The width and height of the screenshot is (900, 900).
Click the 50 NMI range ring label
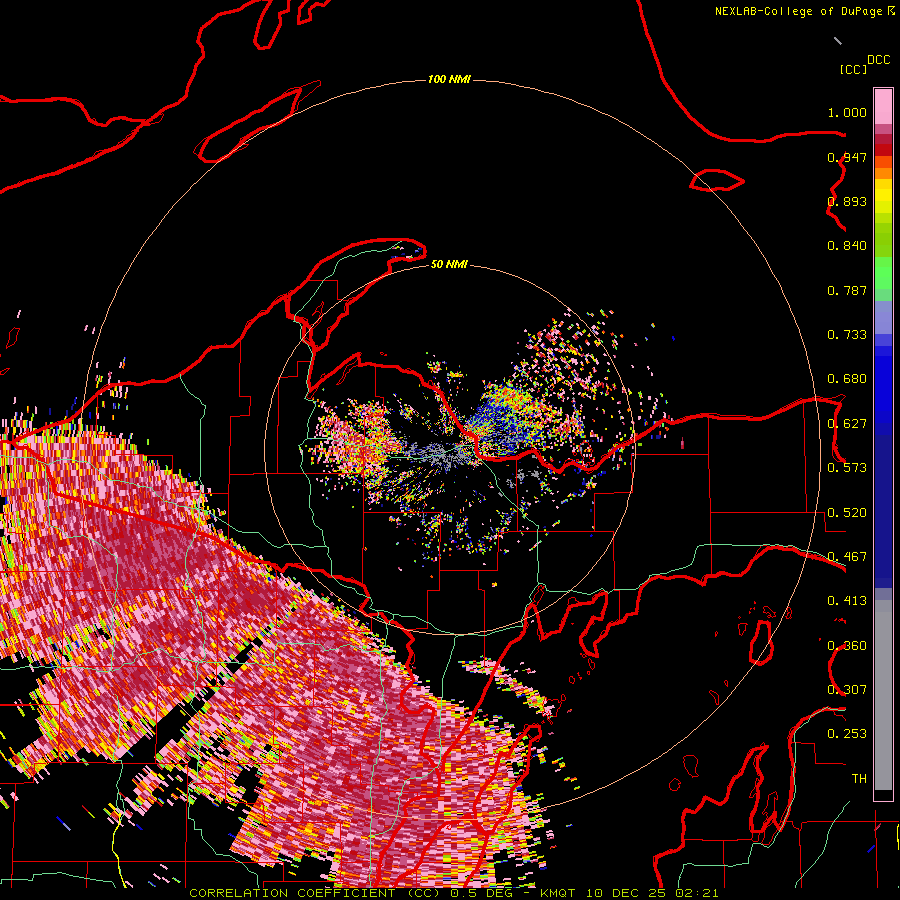point(449,265)
